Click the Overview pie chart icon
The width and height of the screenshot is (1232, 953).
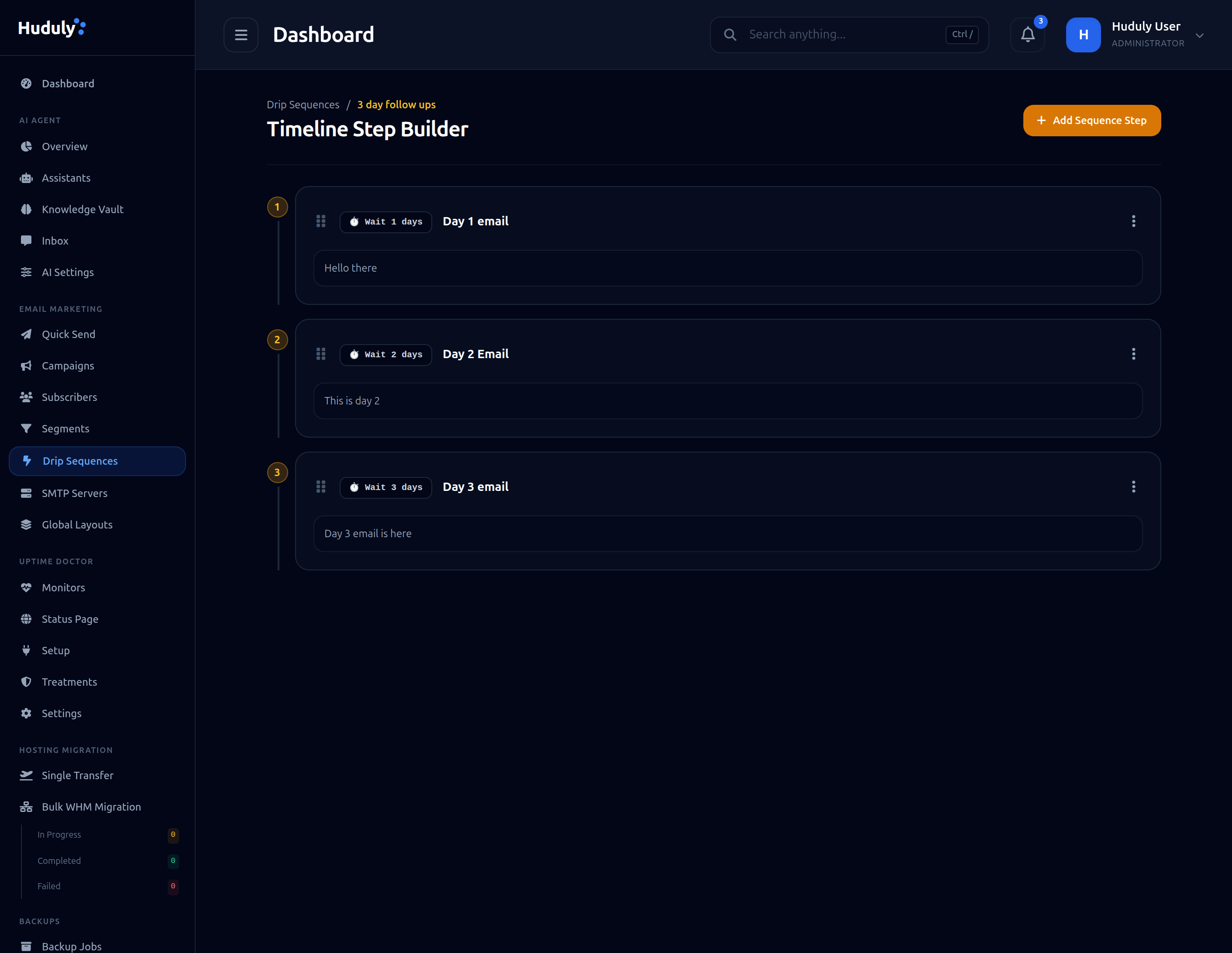pyautogui.click(x=26, y=147)
